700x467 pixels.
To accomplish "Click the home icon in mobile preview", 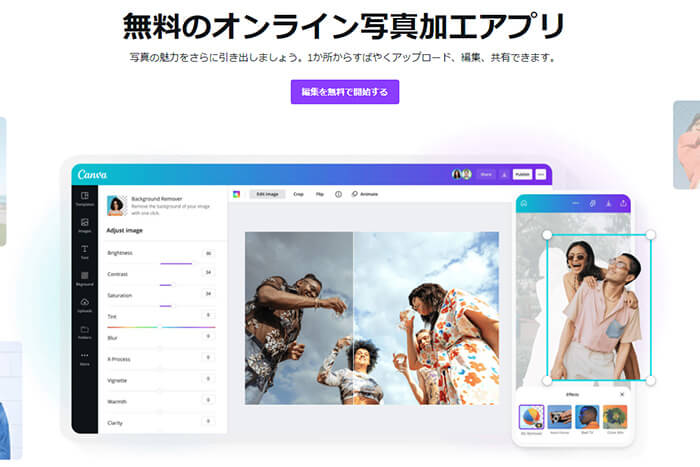I will [523, 203].
